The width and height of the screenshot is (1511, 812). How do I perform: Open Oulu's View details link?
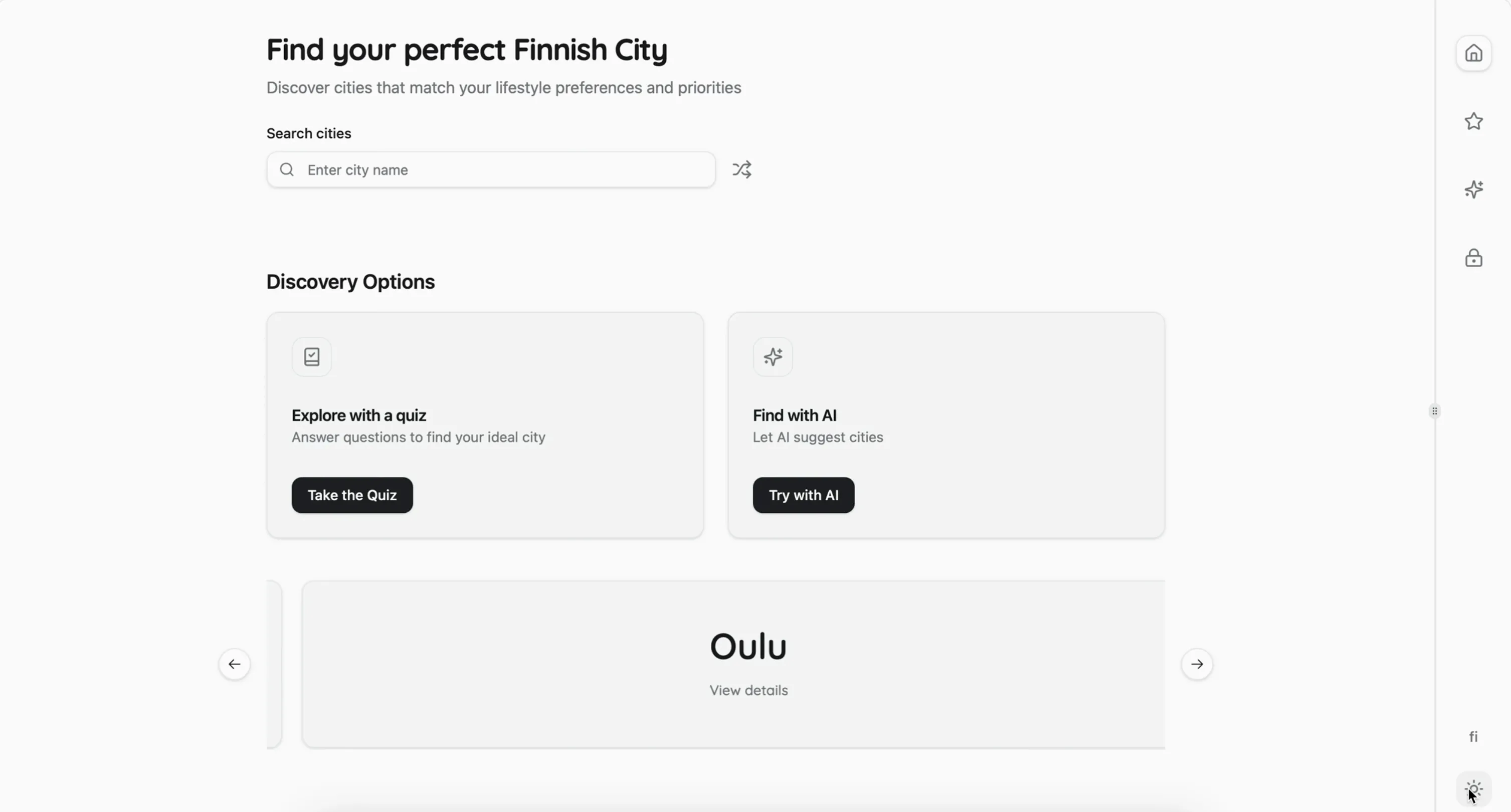coord(748,690)
